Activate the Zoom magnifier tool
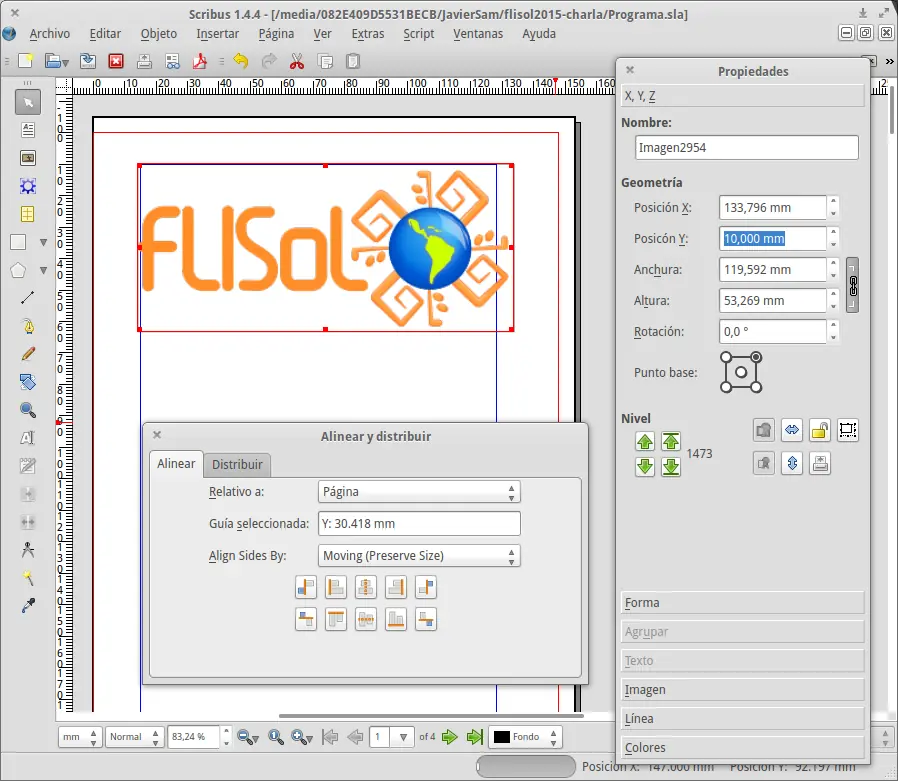Image resolution: width=898 pixels, height=781 pixels. [x=27, y=410]
